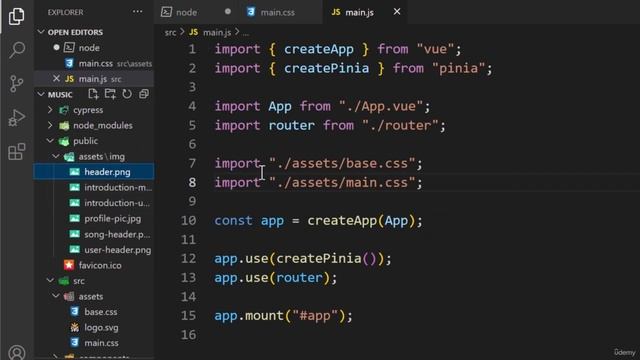Open main.css src\assets in Open Editors
640x360 pixels.
point(94,63)
